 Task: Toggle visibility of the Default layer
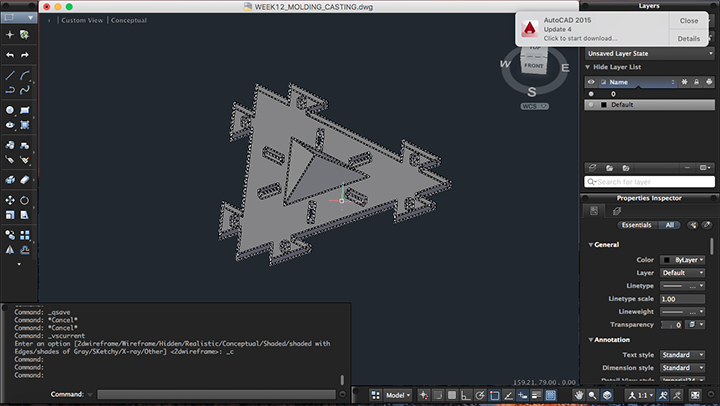click(591, 105)
